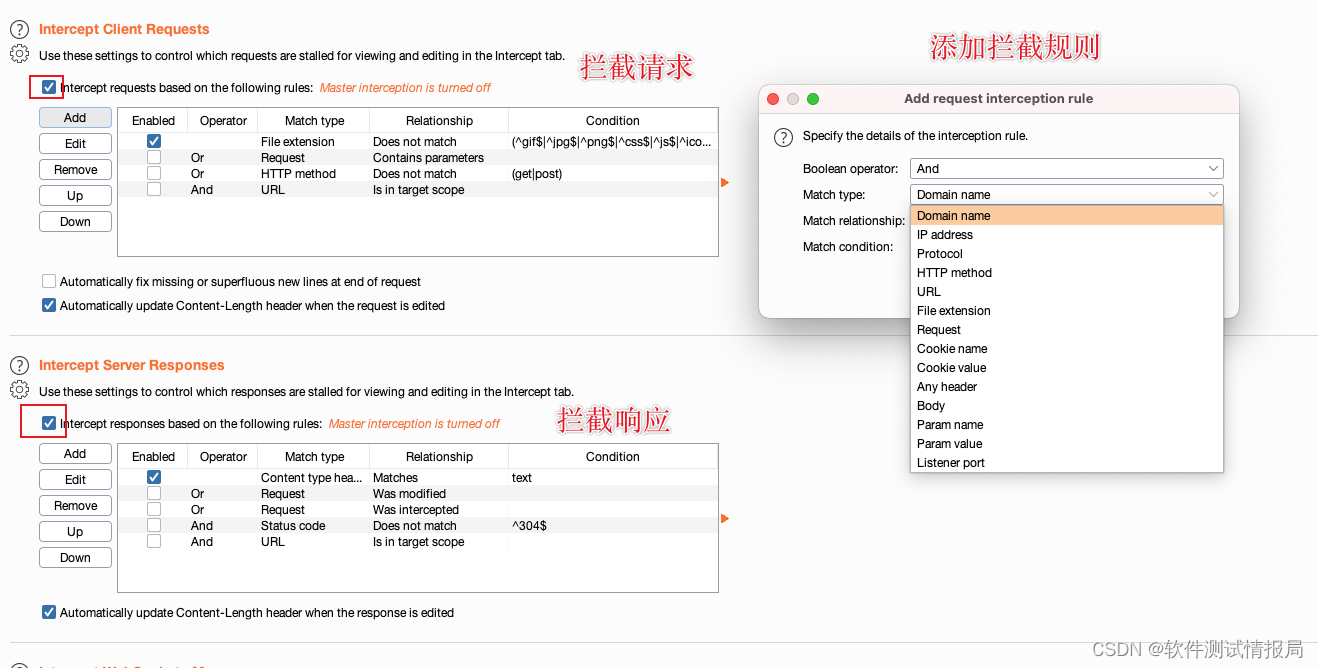Choose HTTP method match type
1318x668 pixels.
1067,273
